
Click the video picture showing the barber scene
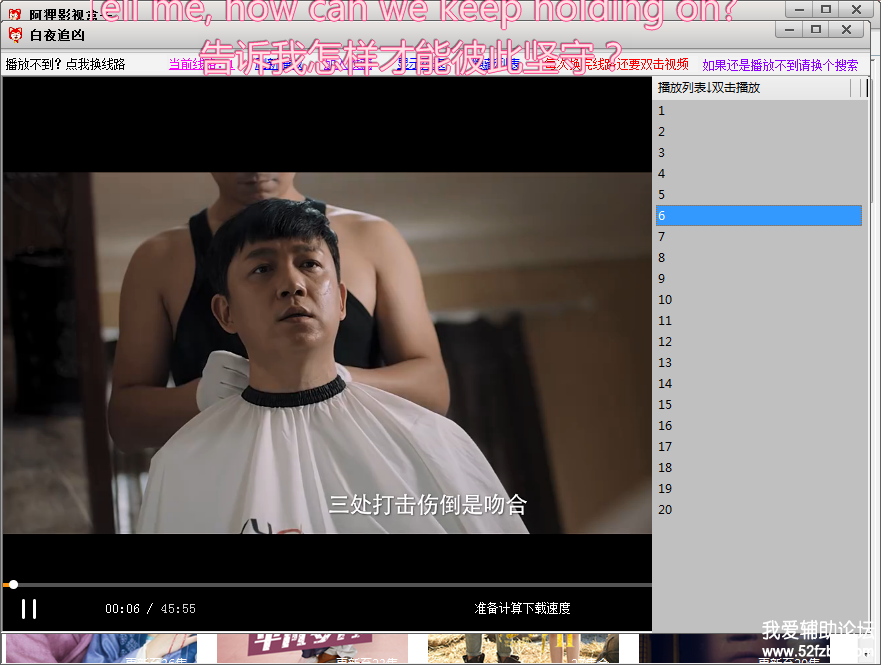pos(327,353)
